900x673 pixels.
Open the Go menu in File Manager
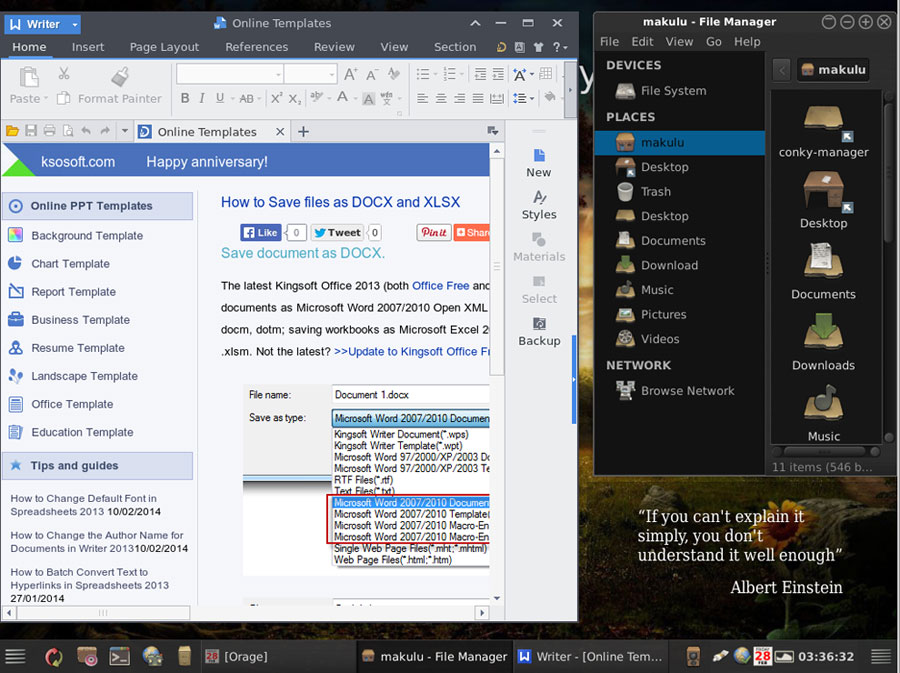click(x=713, y=42)
